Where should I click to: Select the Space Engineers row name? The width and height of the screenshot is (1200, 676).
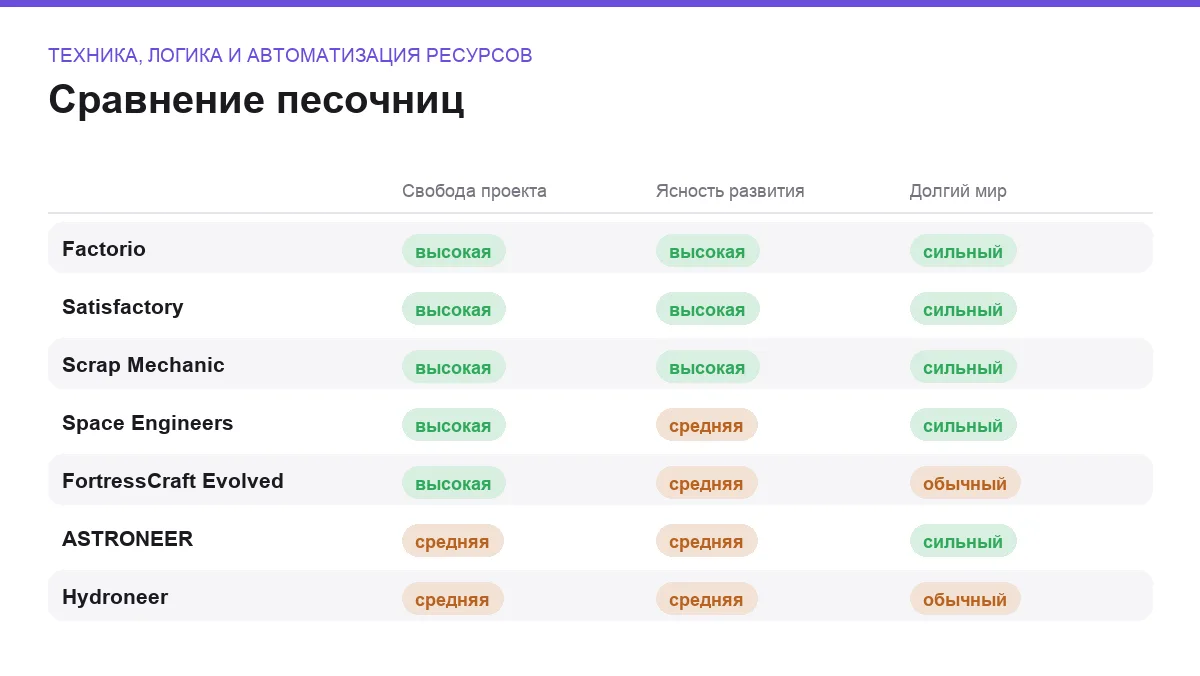pyautogui.click(x=147, y=423)
